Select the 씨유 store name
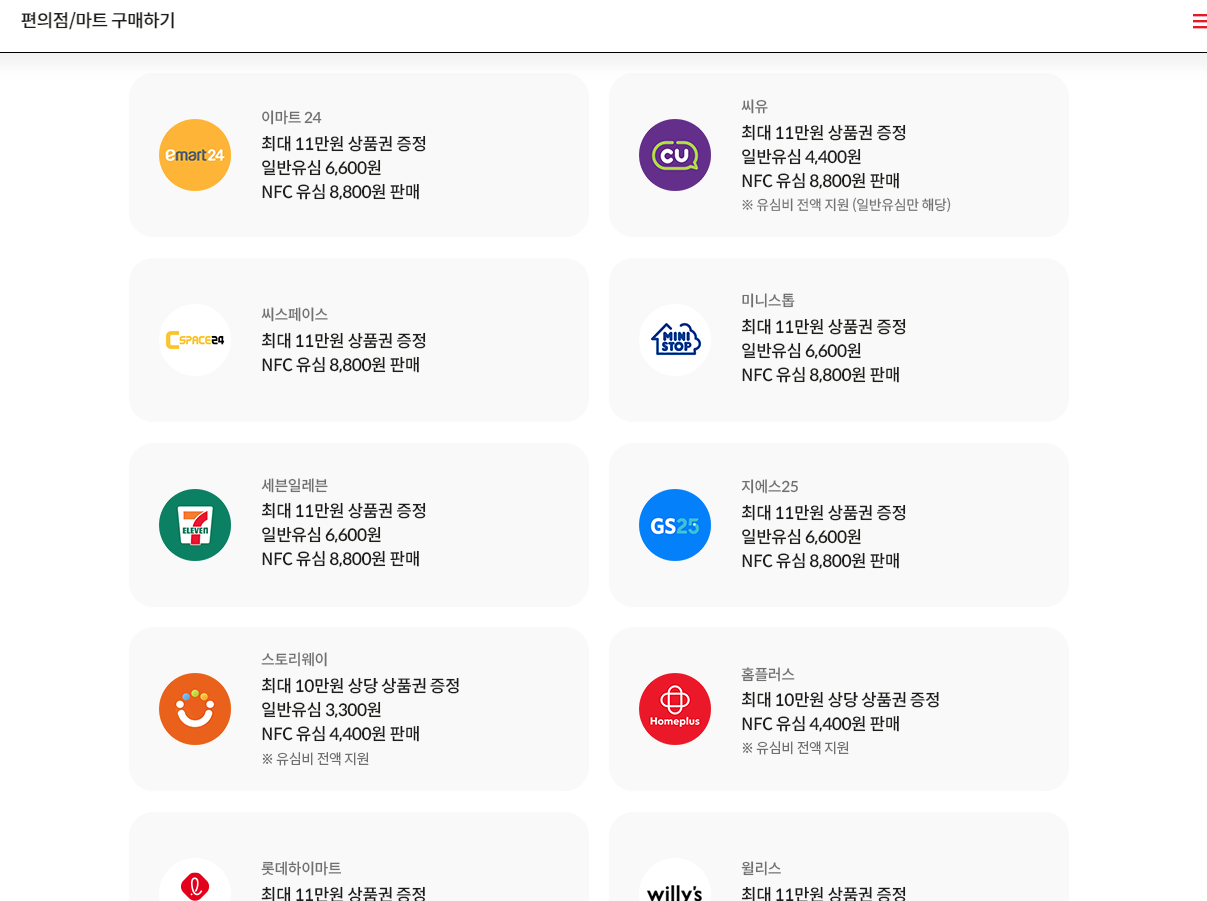 coord(754,106)
